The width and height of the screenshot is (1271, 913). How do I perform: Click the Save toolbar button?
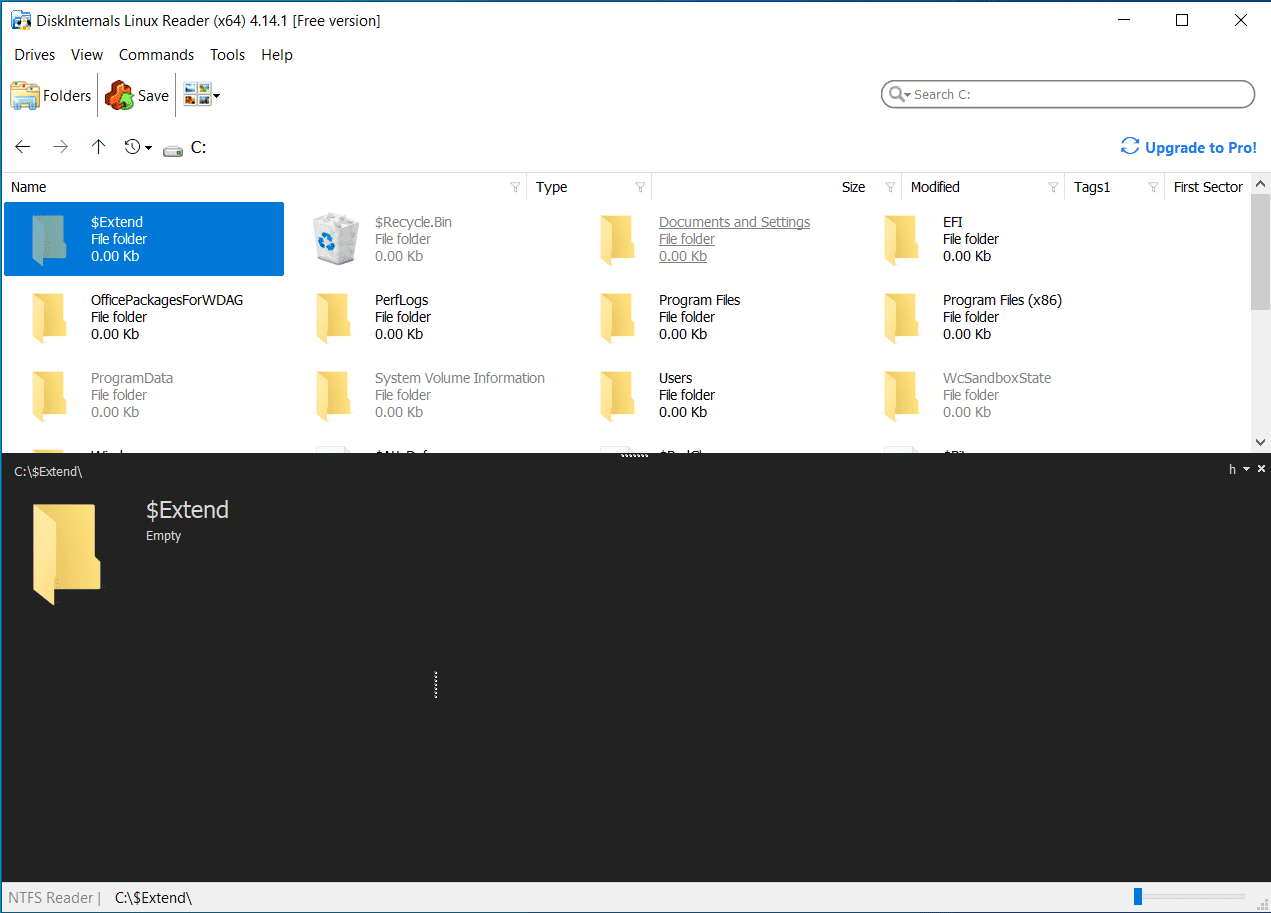pyautogui.click(x=137, y=96)
